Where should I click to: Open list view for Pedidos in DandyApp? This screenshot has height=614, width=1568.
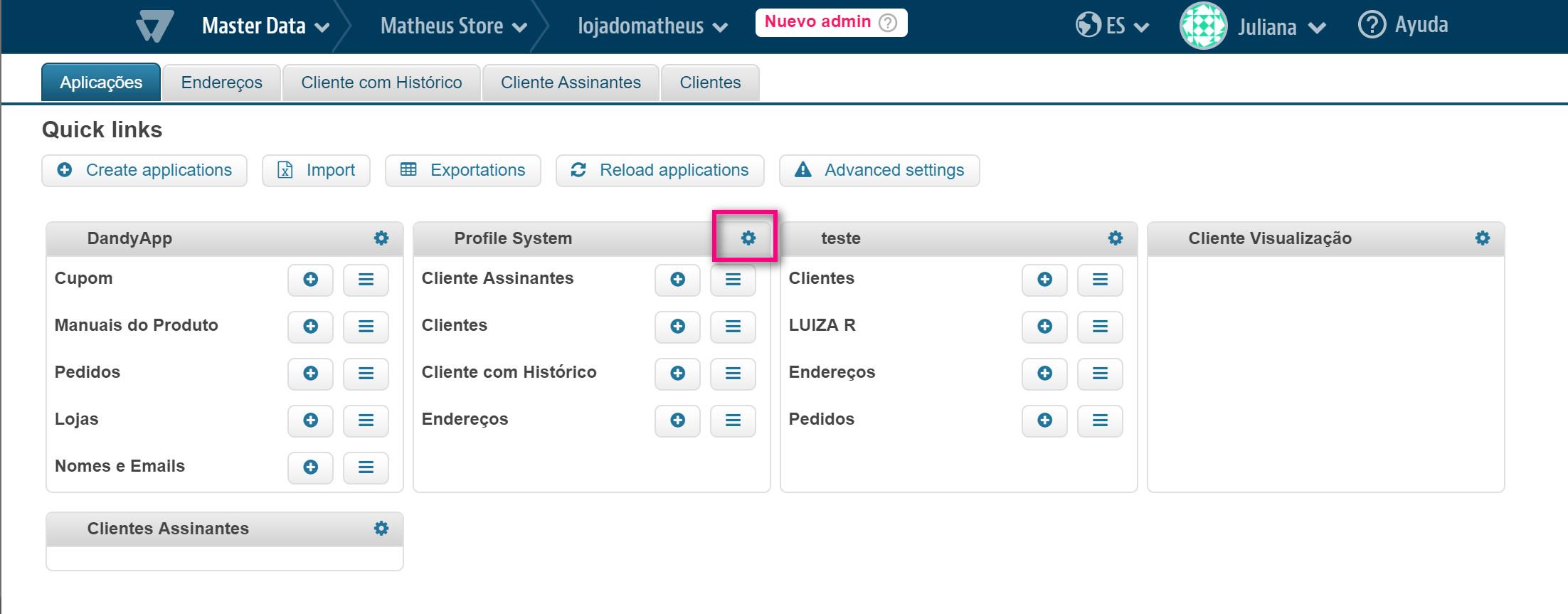(366, 374)
